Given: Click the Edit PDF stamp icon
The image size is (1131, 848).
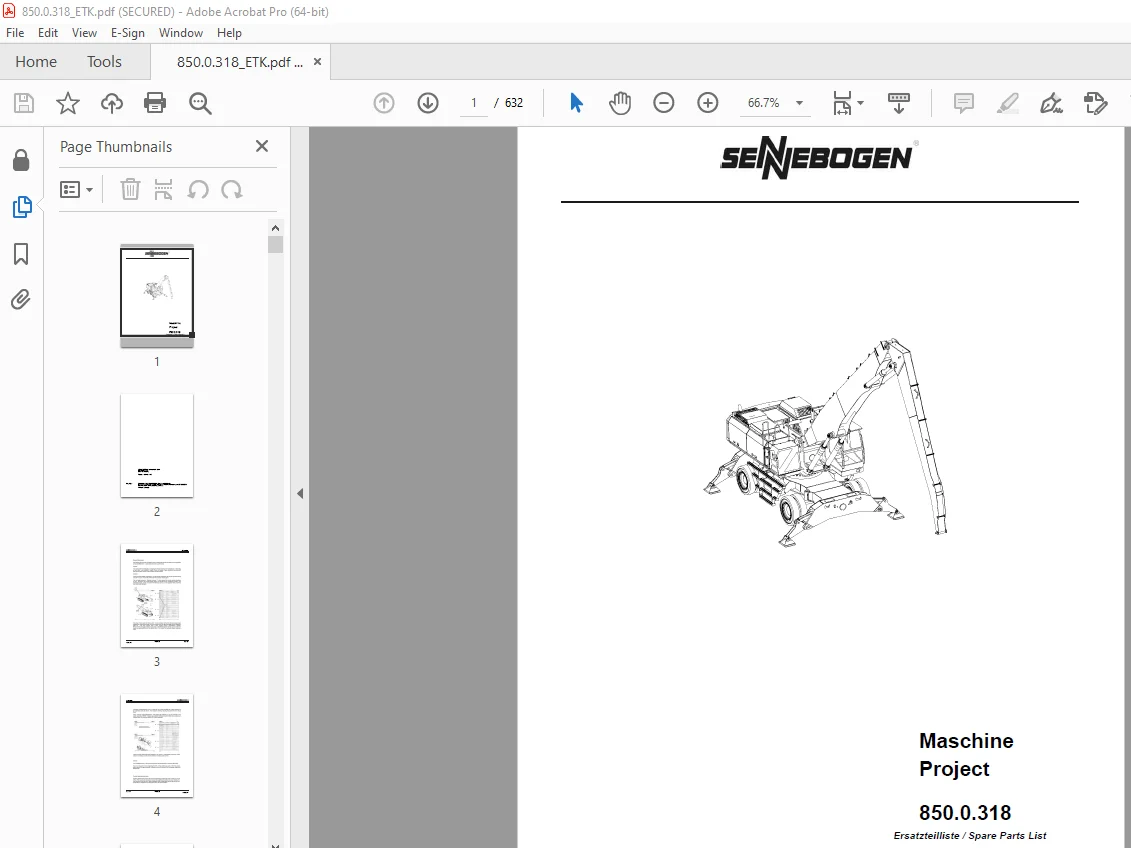Looking at the screenshot, I should [x=1095, y=103].
